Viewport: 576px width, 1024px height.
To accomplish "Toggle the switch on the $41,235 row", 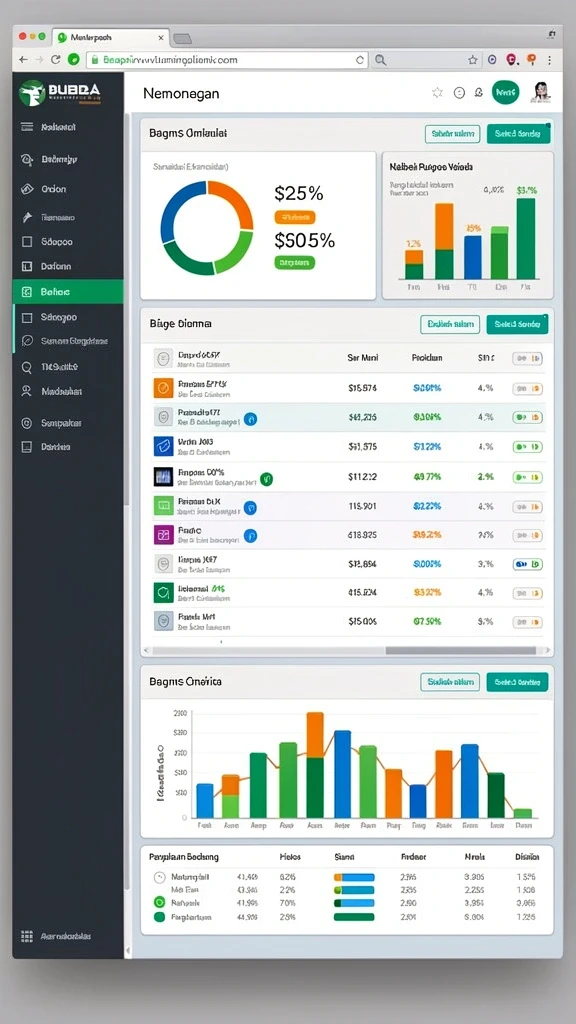I will pos(528,417).
